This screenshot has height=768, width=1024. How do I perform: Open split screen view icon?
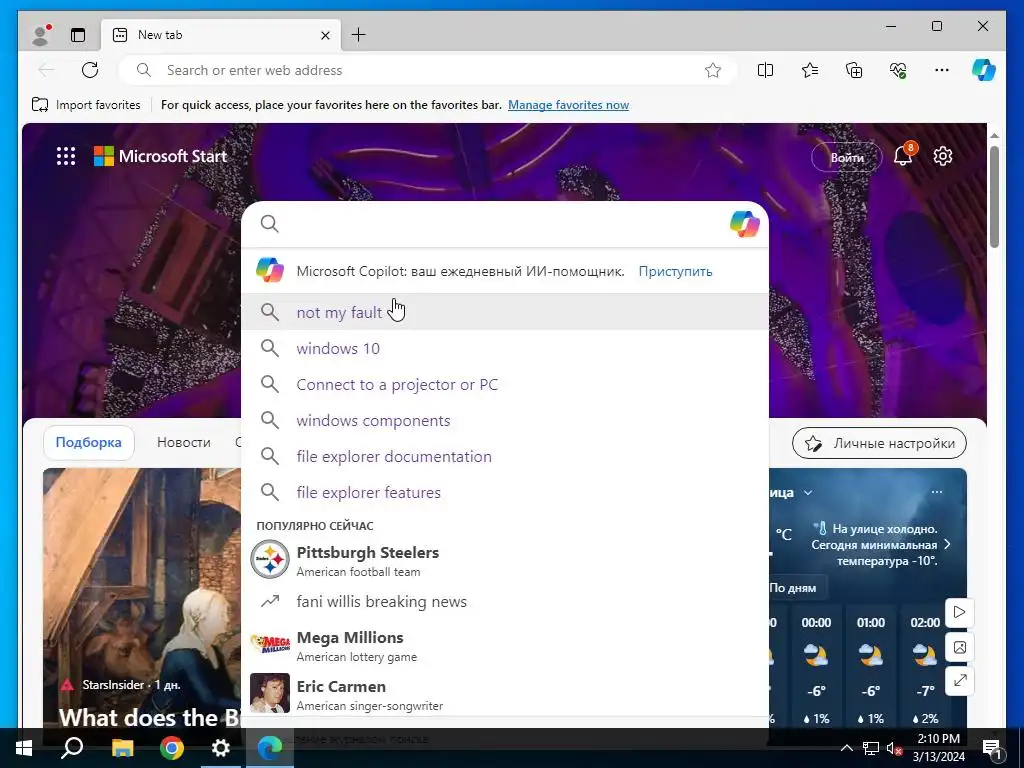[765, 70]
